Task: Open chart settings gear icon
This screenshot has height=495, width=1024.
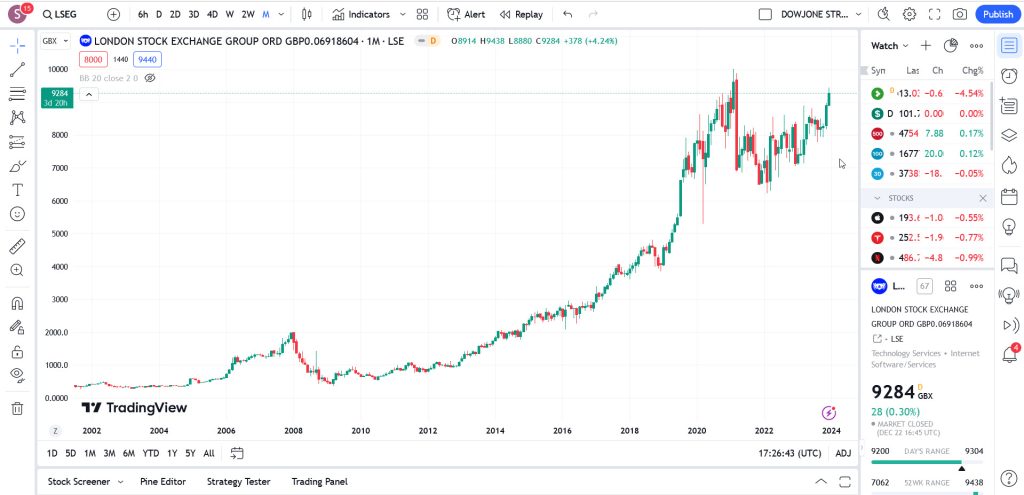Action: (x=909, y=15)
